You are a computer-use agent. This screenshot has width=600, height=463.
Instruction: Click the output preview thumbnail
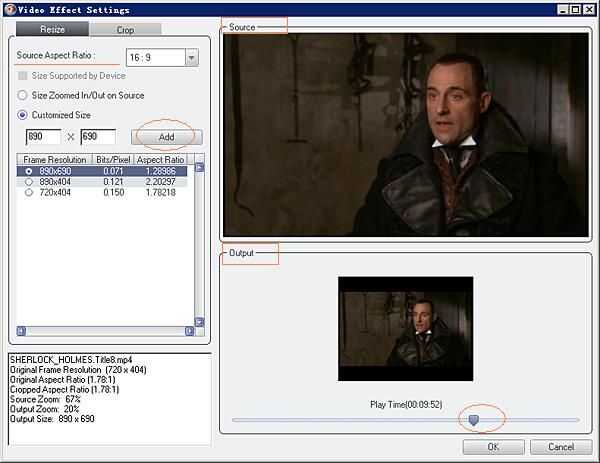point(406,329)
